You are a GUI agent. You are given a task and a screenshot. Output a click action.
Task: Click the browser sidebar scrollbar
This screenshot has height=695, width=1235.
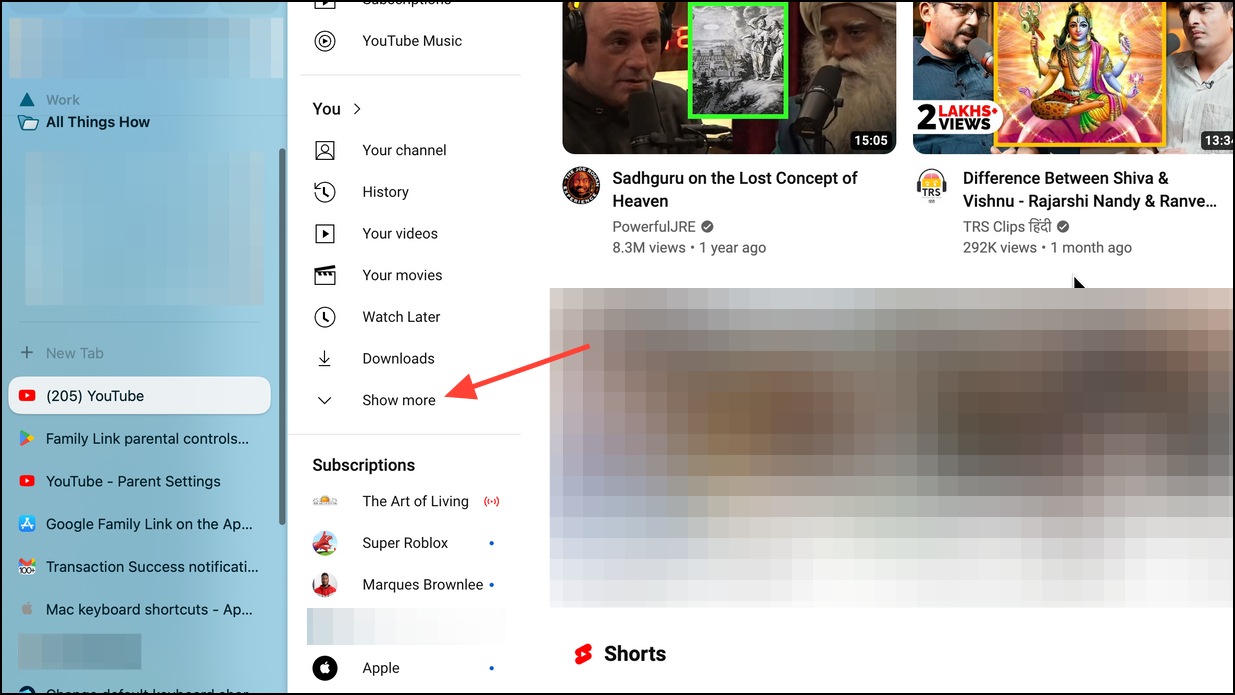[x=282, y=335]
